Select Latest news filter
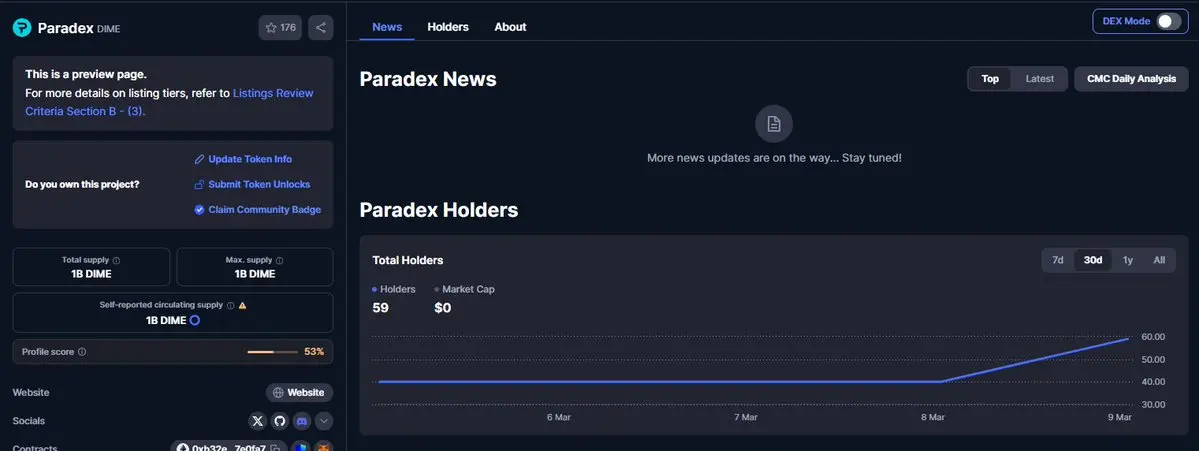1199x451 pixels. 1040,79
